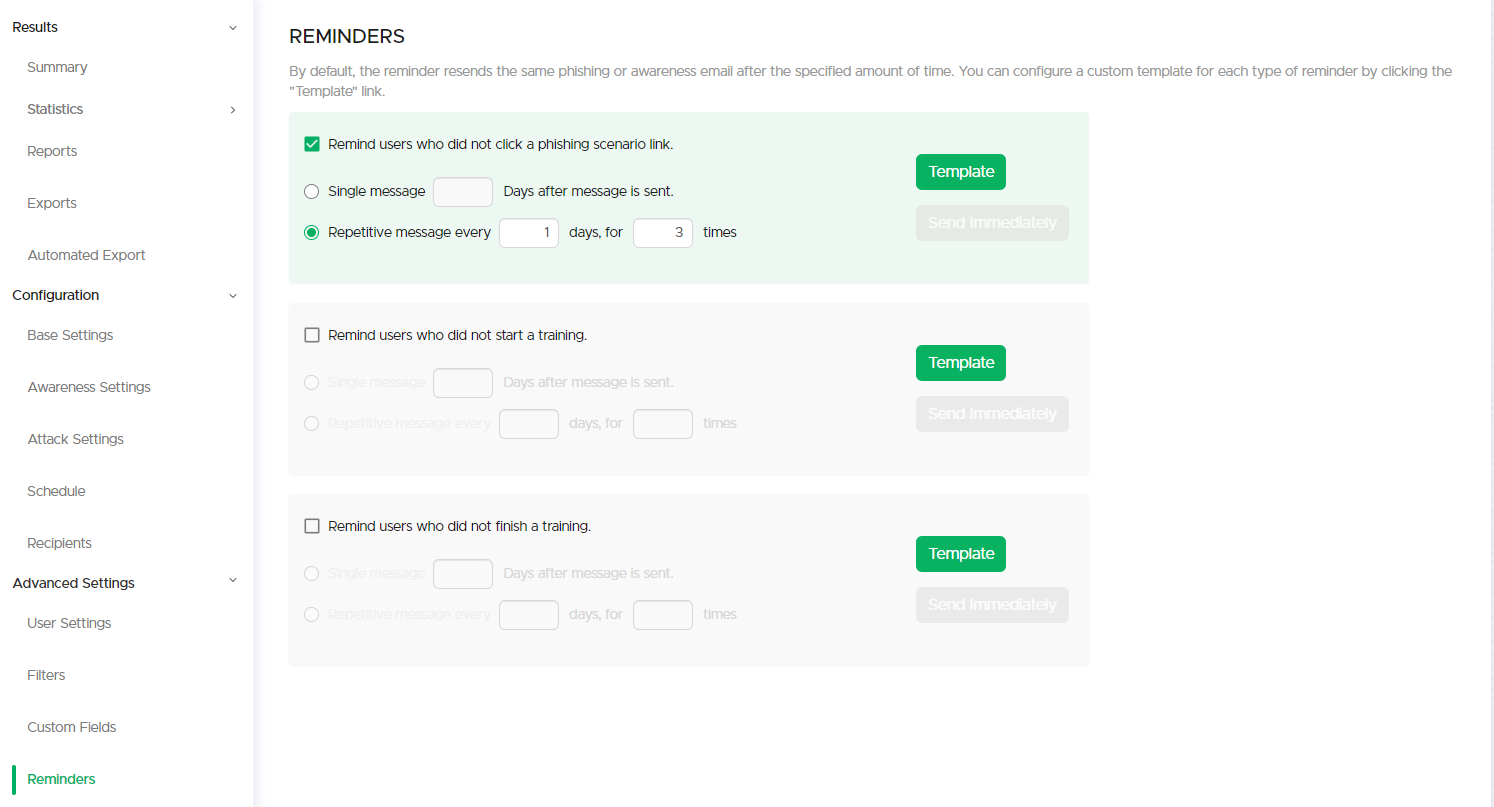Open Custom Fields page
The image size is (1494, 807).
point(72,727)
